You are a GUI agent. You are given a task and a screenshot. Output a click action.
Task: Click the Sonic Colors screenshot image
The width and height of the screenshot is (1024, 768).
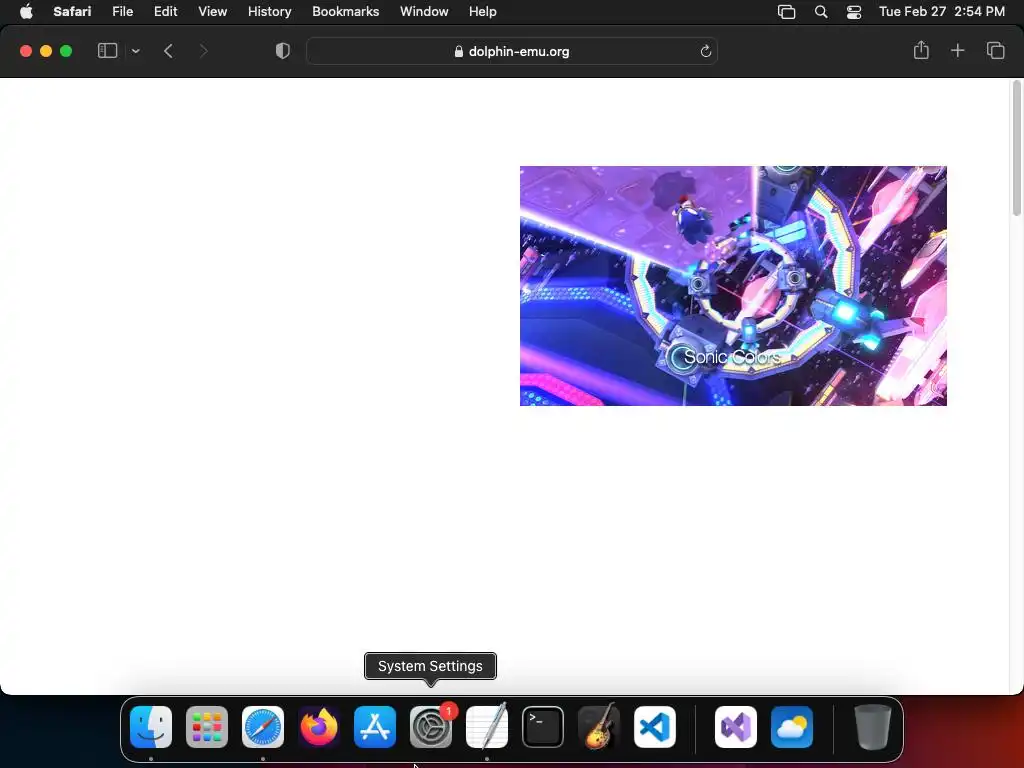coord(733,286)
